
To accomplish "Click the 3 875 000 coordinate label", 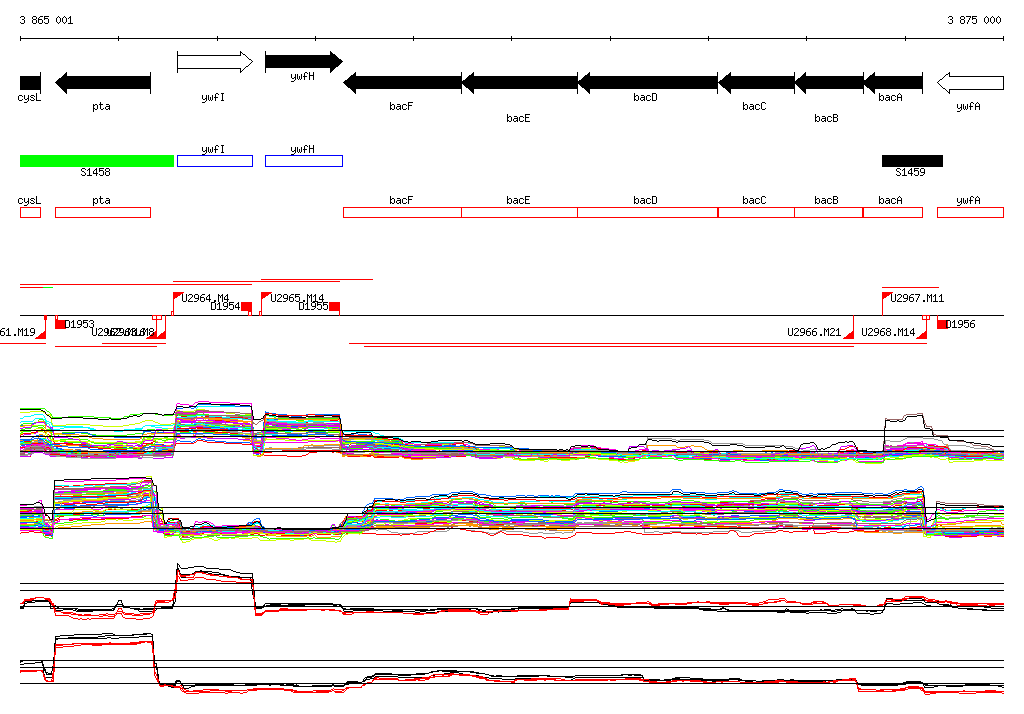I will [x=973, y=20].
